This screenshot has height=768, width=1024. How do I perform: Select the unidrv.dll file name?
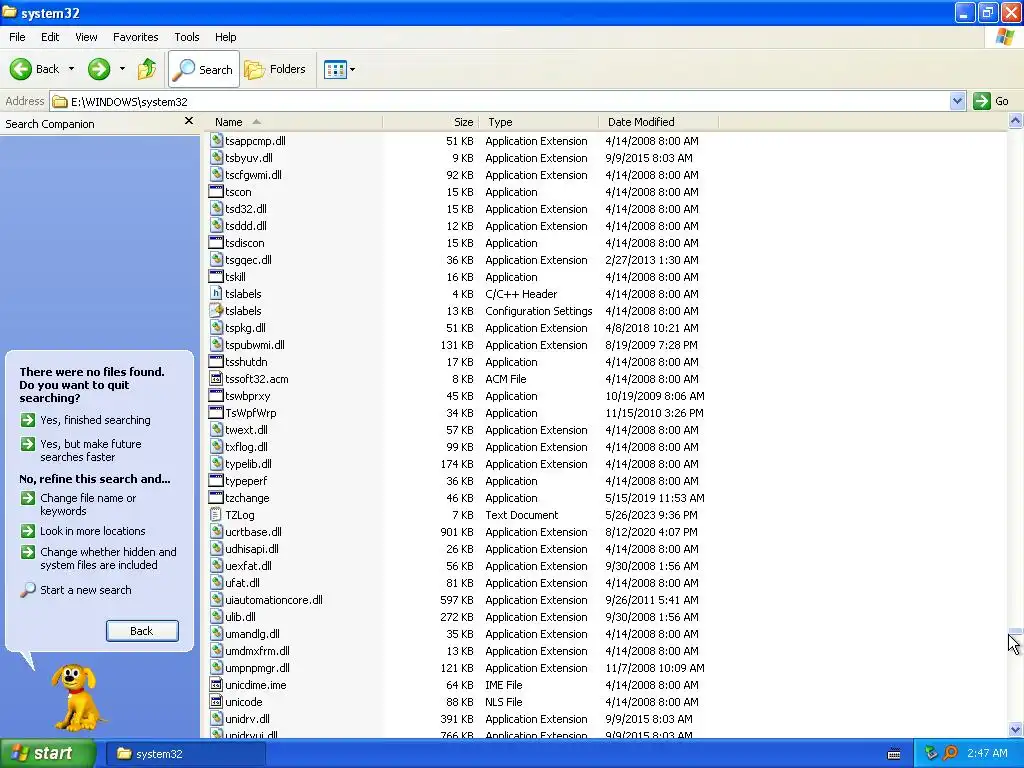click(248, 718)
